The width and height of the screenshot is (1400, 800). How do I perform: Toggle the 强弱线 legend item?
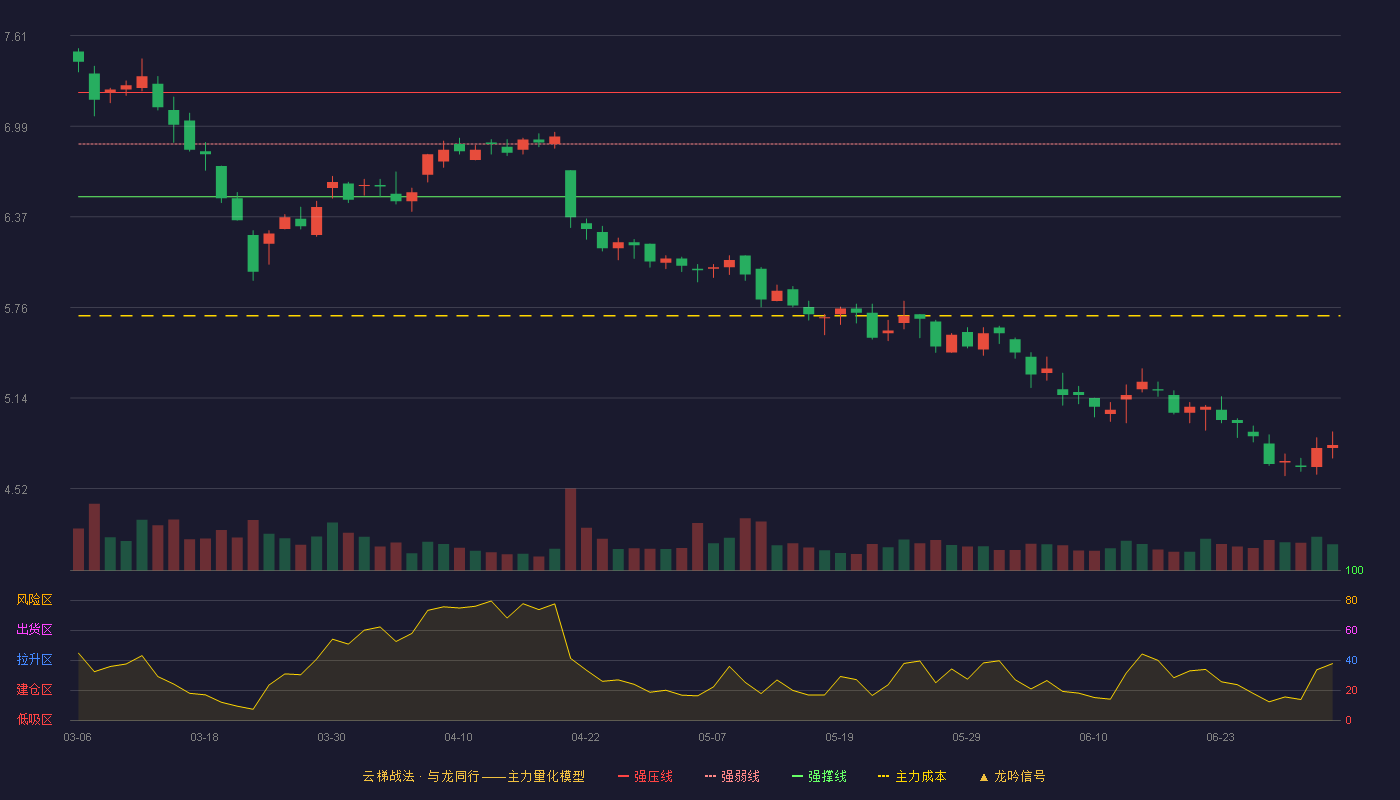[x=732, y=776]
